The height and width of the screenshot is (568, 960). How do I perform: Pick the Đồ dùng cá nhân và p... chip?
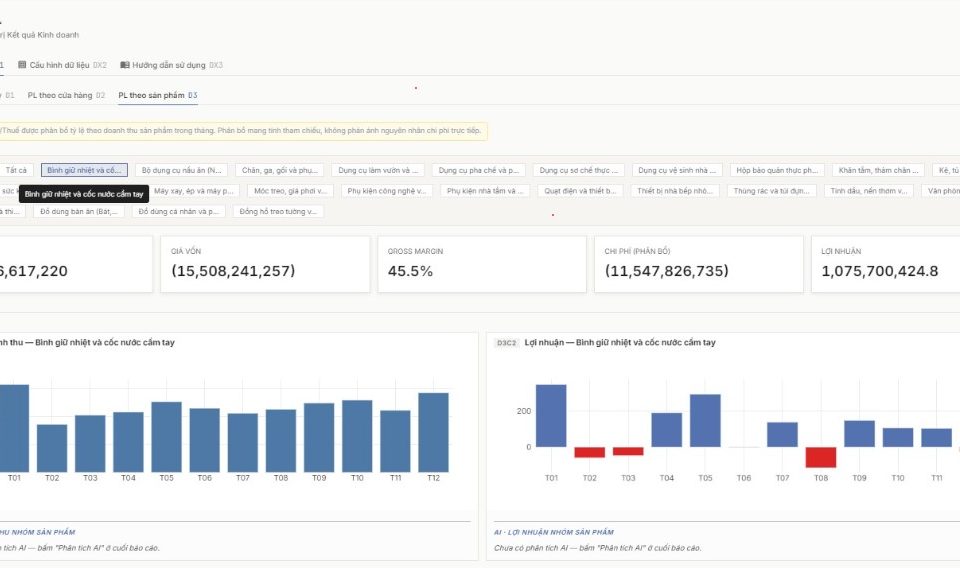(x=179, y=212)
